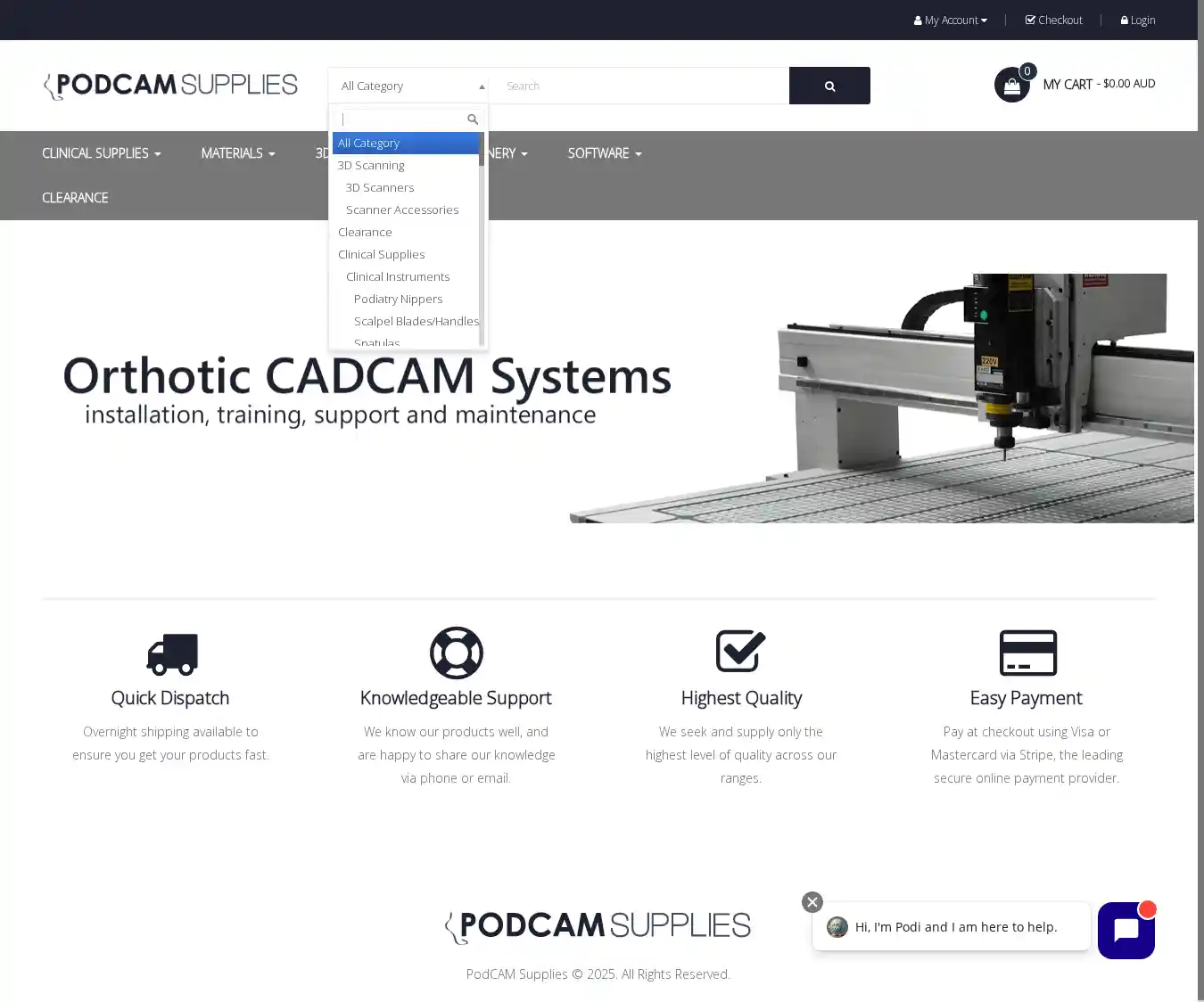Choose Podiatry Nippers from category list
This screenshot has width=1204, height=1002.
[398, 299]
